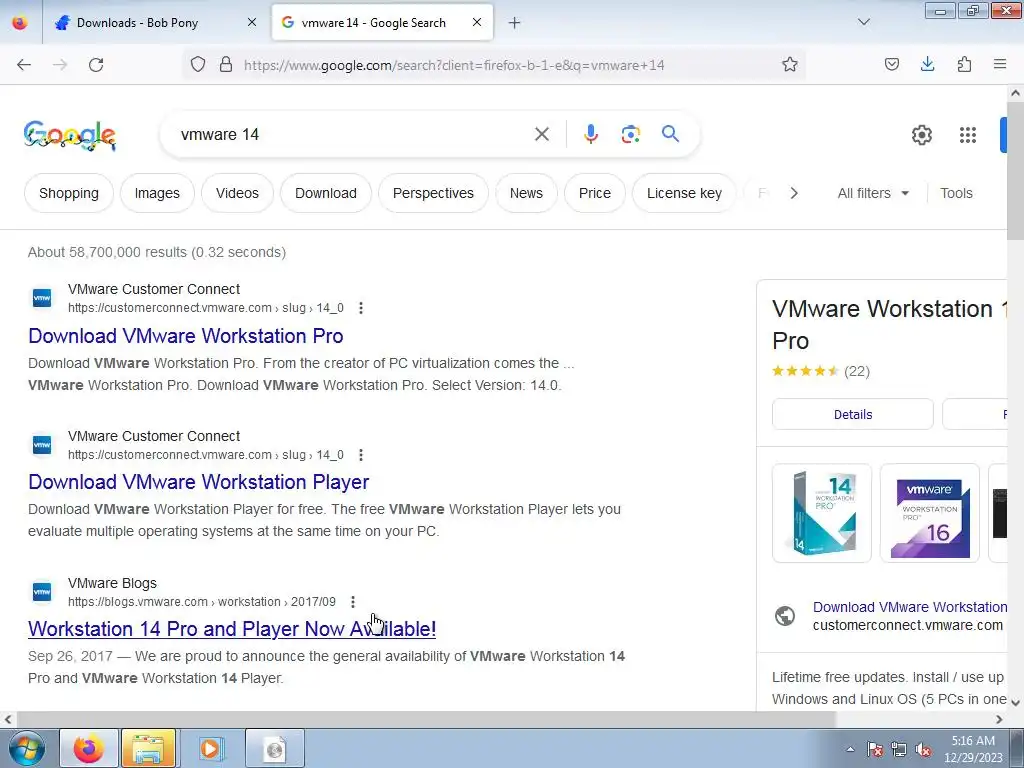
Task: Open Download VMware Workstation Player result
Action: click(199, 483)
